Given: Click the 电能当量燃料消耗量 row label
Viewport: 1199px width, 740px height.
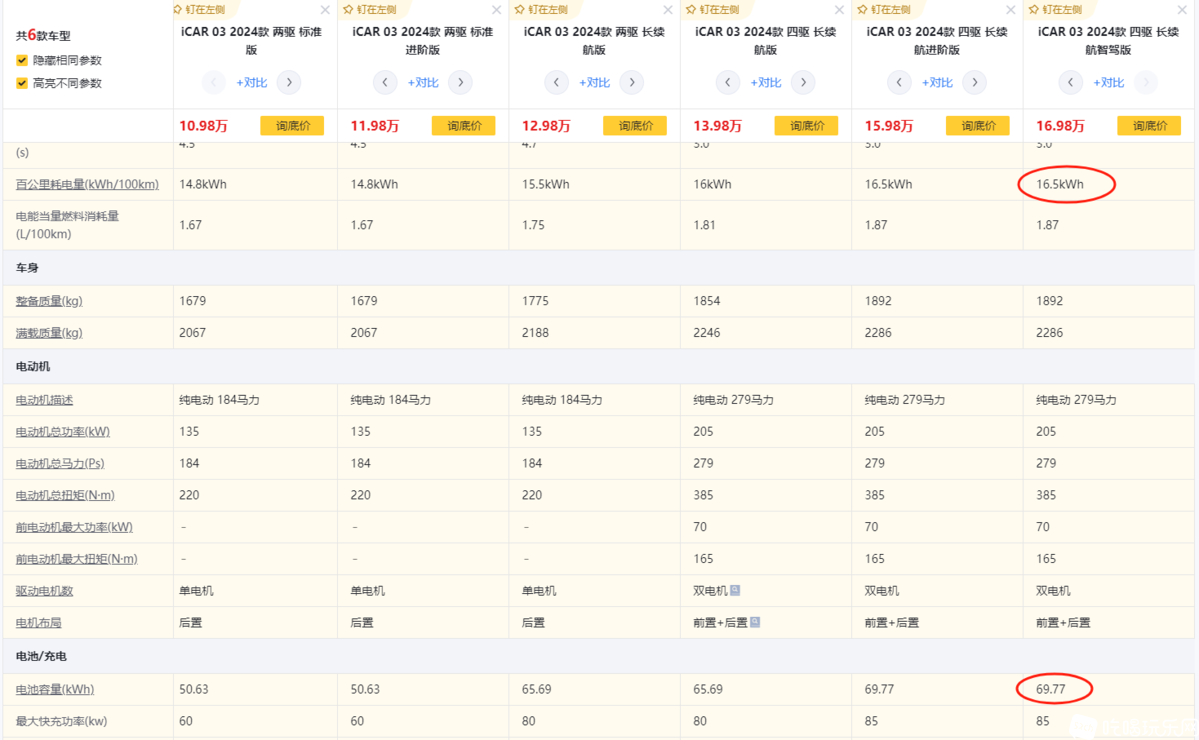Looking at the screenshot, I should click(x=67, y=225).
